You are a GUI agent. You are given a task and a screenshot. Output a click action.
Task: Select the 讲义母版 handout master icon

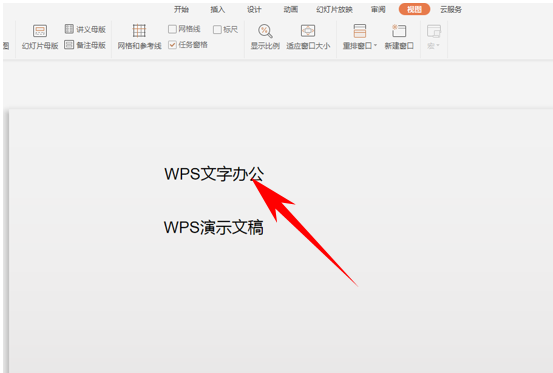tap(69, 29)
